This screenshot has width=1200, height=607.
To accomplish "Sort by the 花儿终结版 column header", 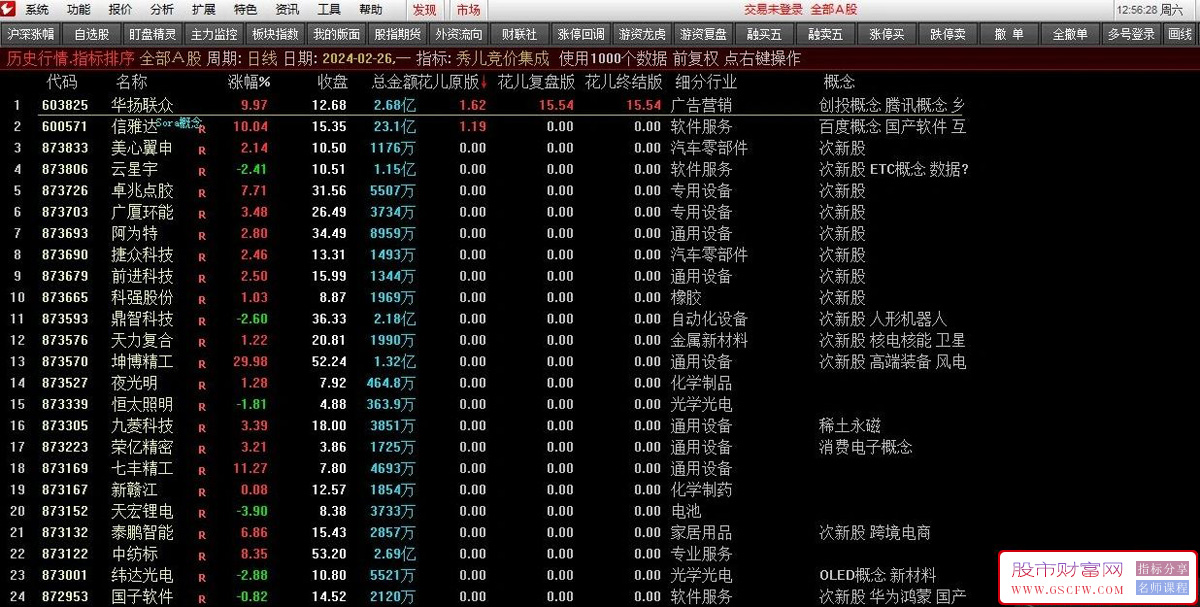I will [623, 82].
